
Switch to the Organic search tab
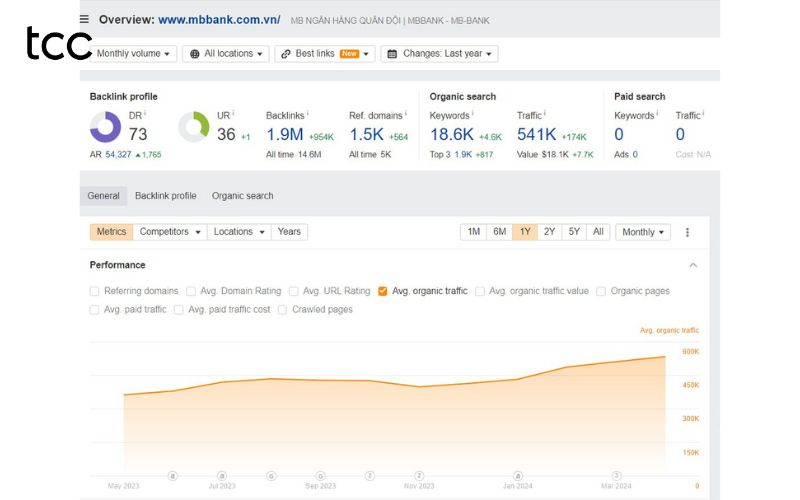click(242, 196)
